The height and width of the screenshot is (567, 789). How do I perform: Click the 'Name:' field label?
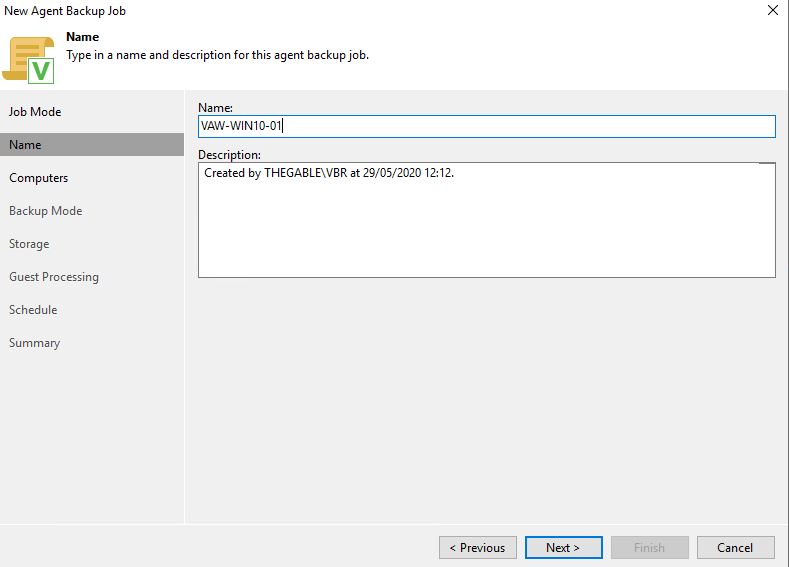(x=215, y=108)
